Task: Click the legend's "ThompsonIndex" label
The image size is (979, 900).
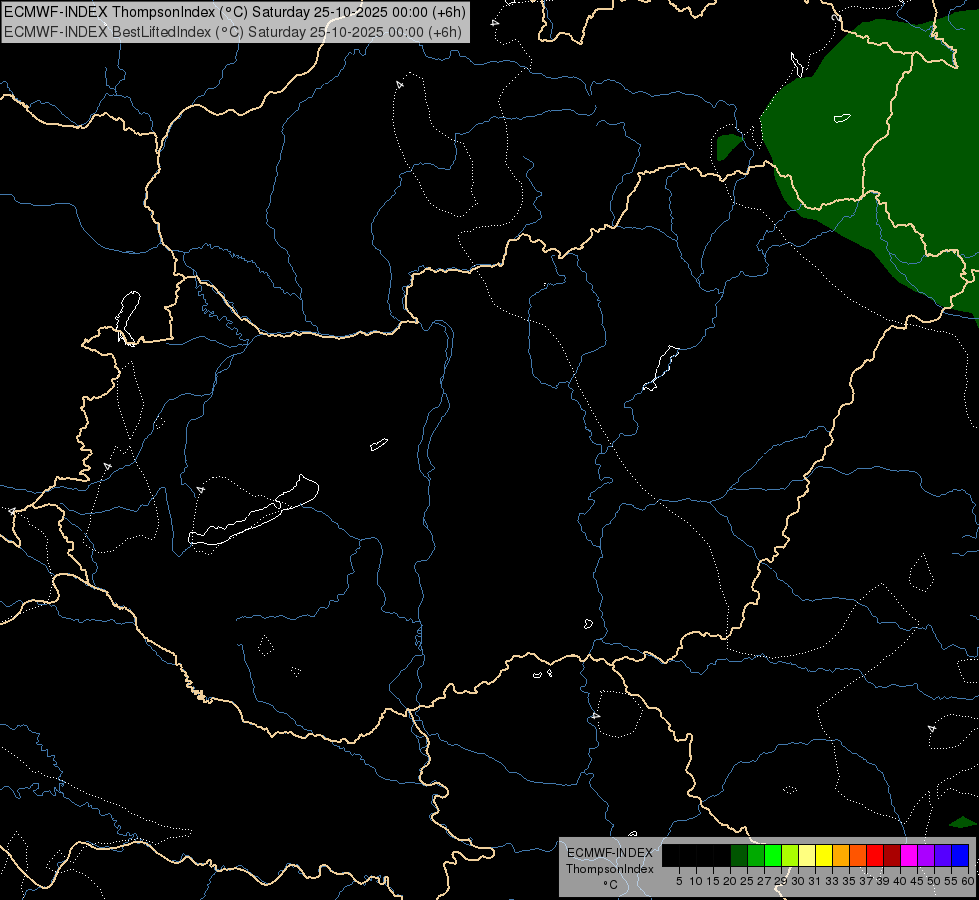Action: (610, 869)
